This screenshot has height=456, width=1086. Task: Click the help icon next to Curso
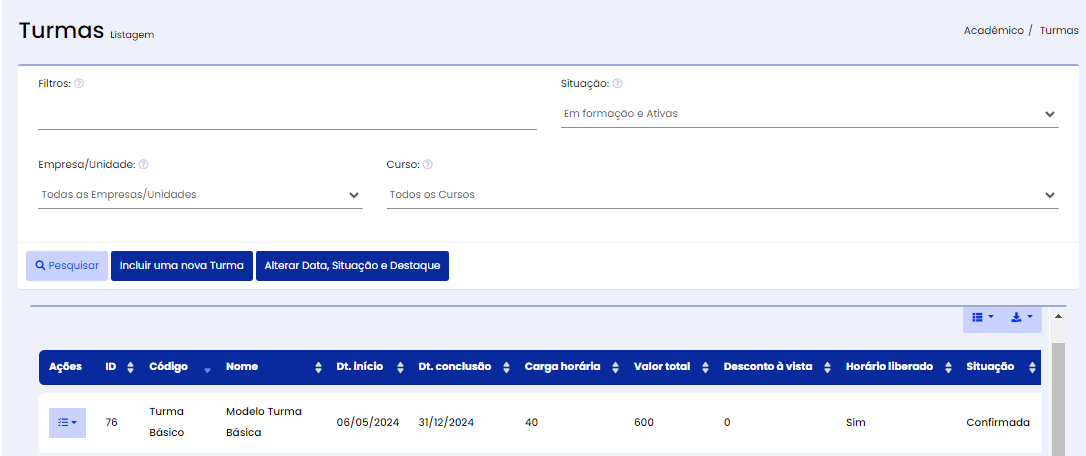coord(427,165)
